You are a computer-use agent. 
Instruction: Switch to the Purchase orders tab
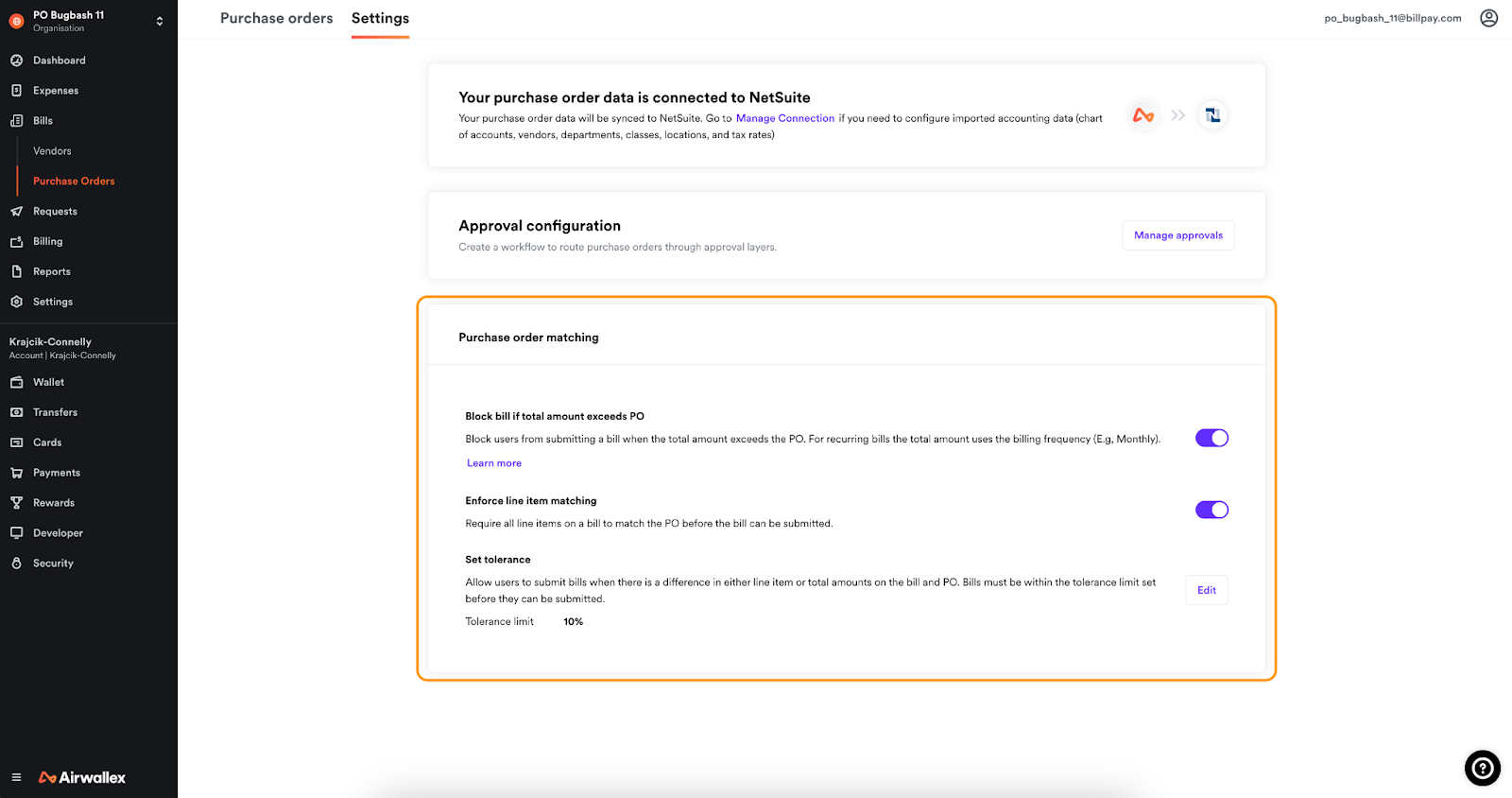click(x=277, y=18)
